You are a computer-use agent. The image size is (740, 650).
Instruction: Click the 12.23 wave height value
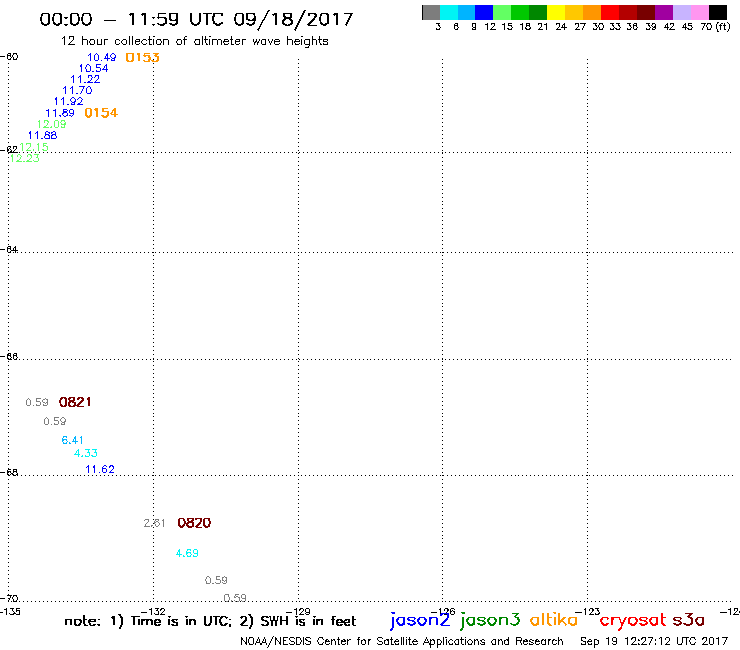tap(25, 158)
